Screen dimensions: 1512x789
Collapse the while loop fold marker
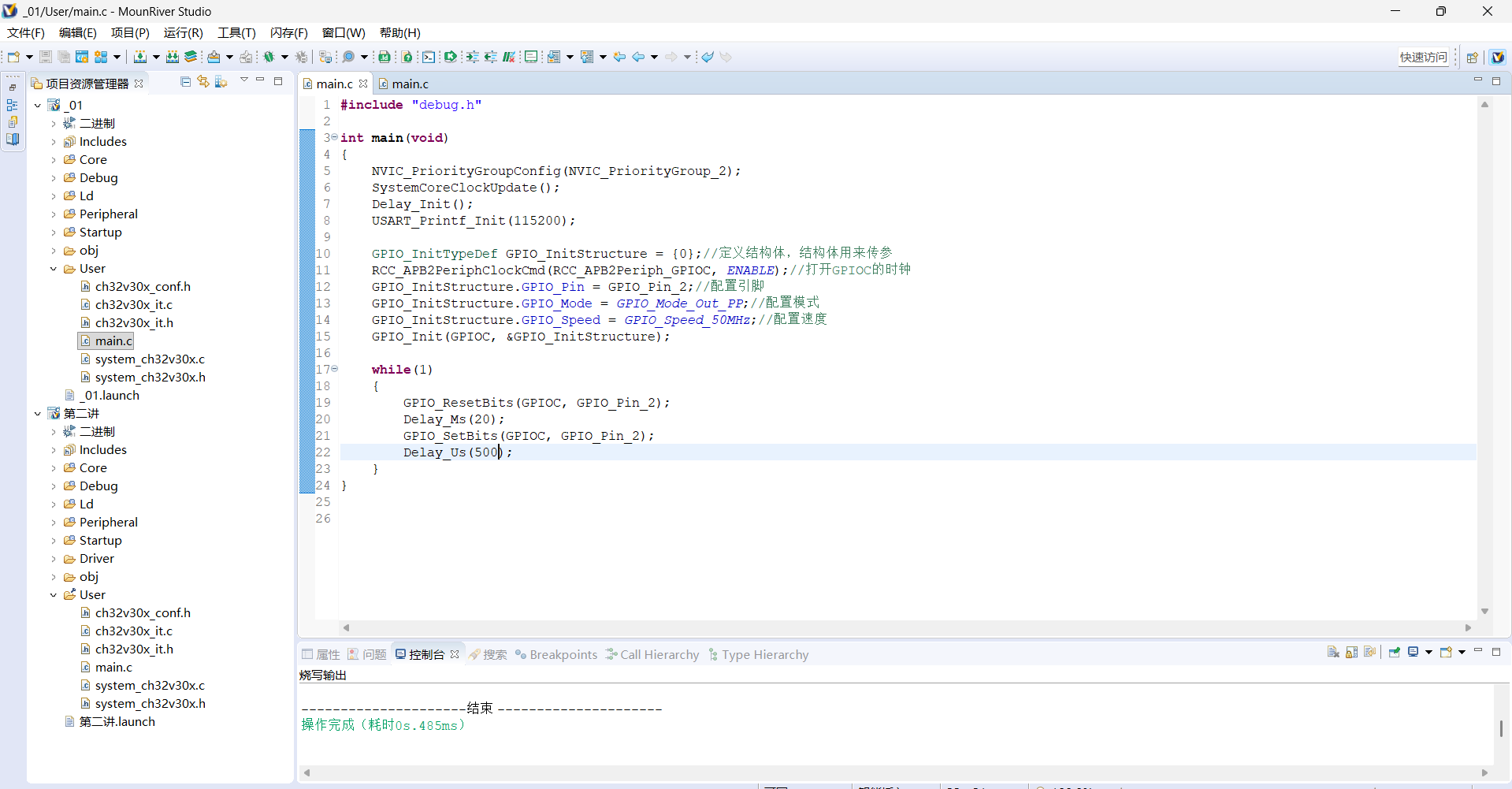pyautogui.click(x=335, y=369)
